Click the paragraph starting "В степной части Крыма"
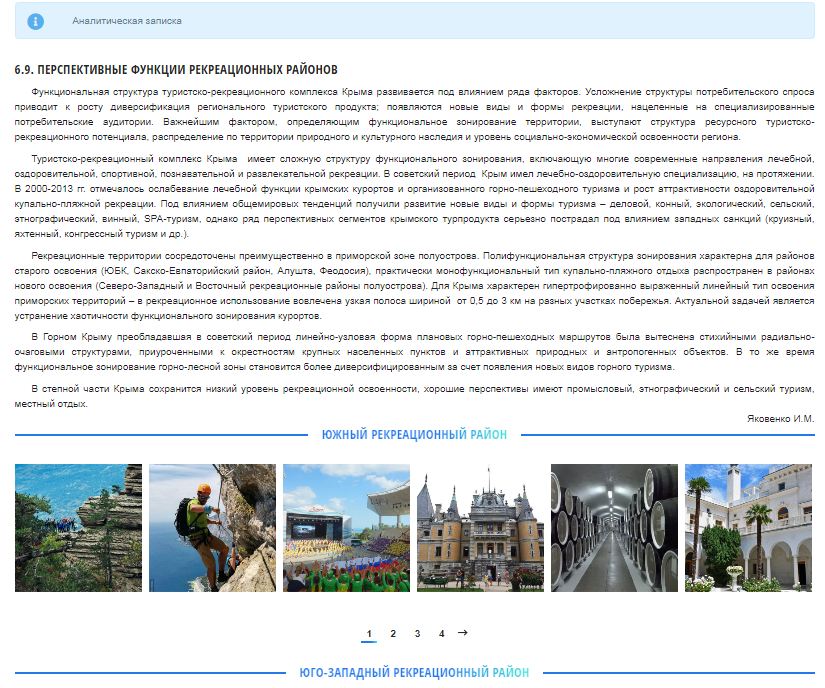This screenshot has height=688, width=825. [x=414, y=396]
